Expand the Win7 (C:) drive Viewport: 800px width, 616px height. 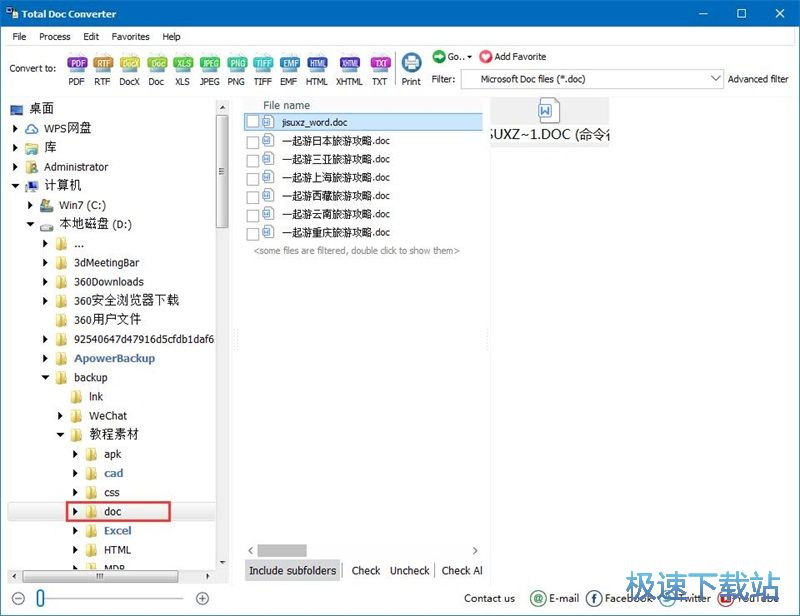(x=31, y=205)
